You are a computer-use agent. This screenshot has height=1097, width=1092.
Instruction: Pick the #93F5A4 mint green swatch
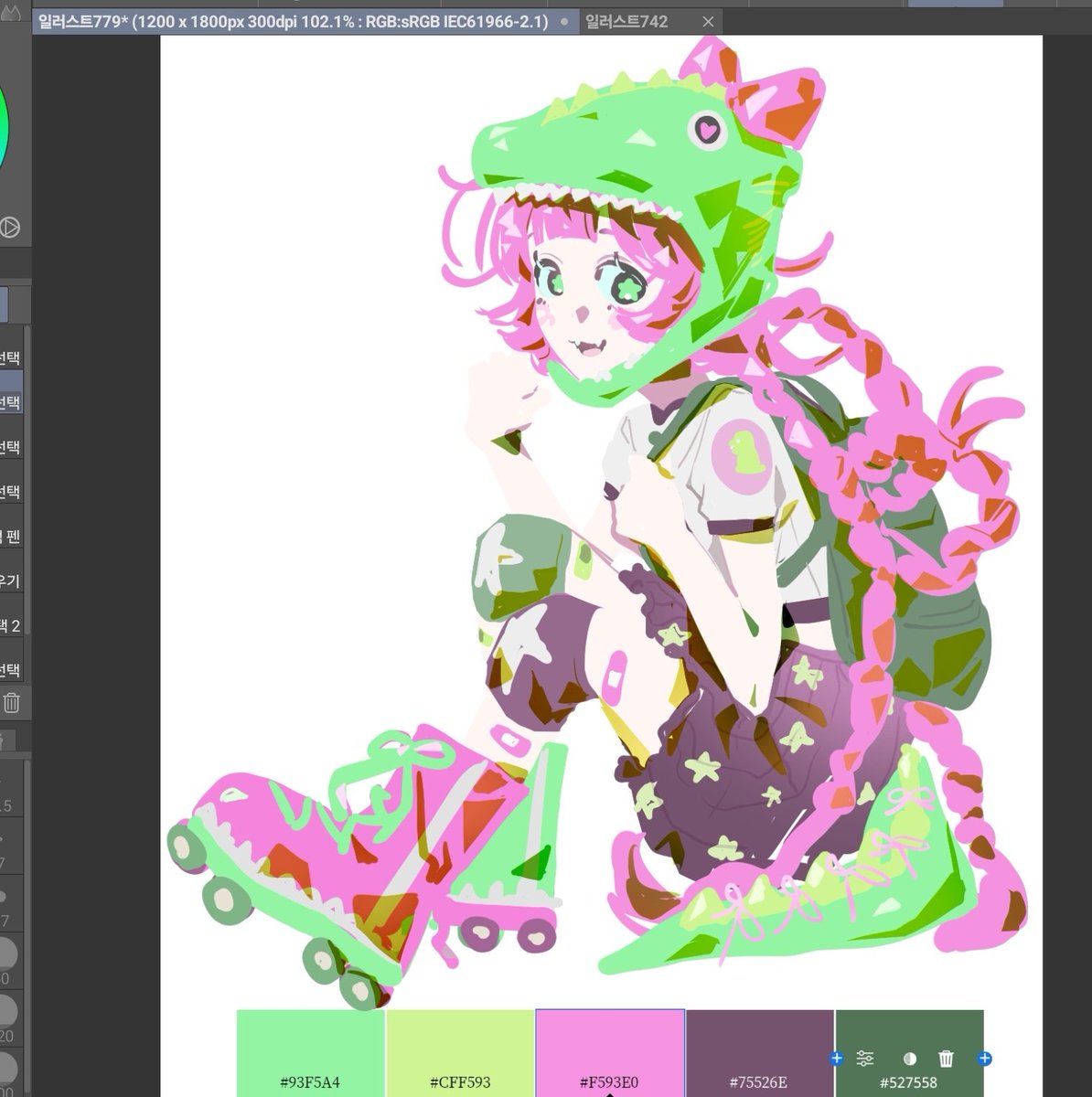[x=311, y=1053]
